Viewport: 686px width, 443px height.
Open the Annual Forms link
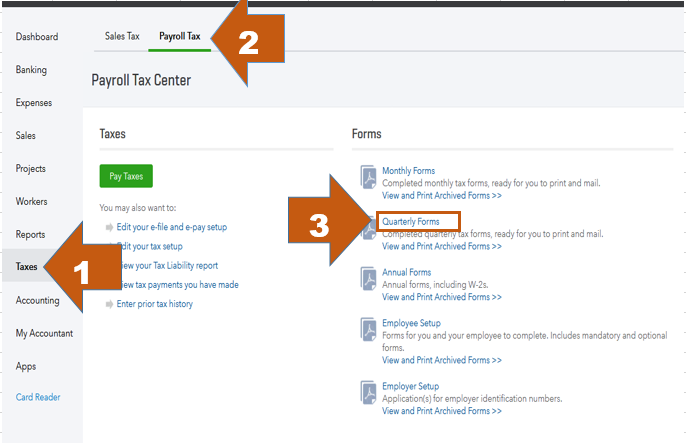406,272
